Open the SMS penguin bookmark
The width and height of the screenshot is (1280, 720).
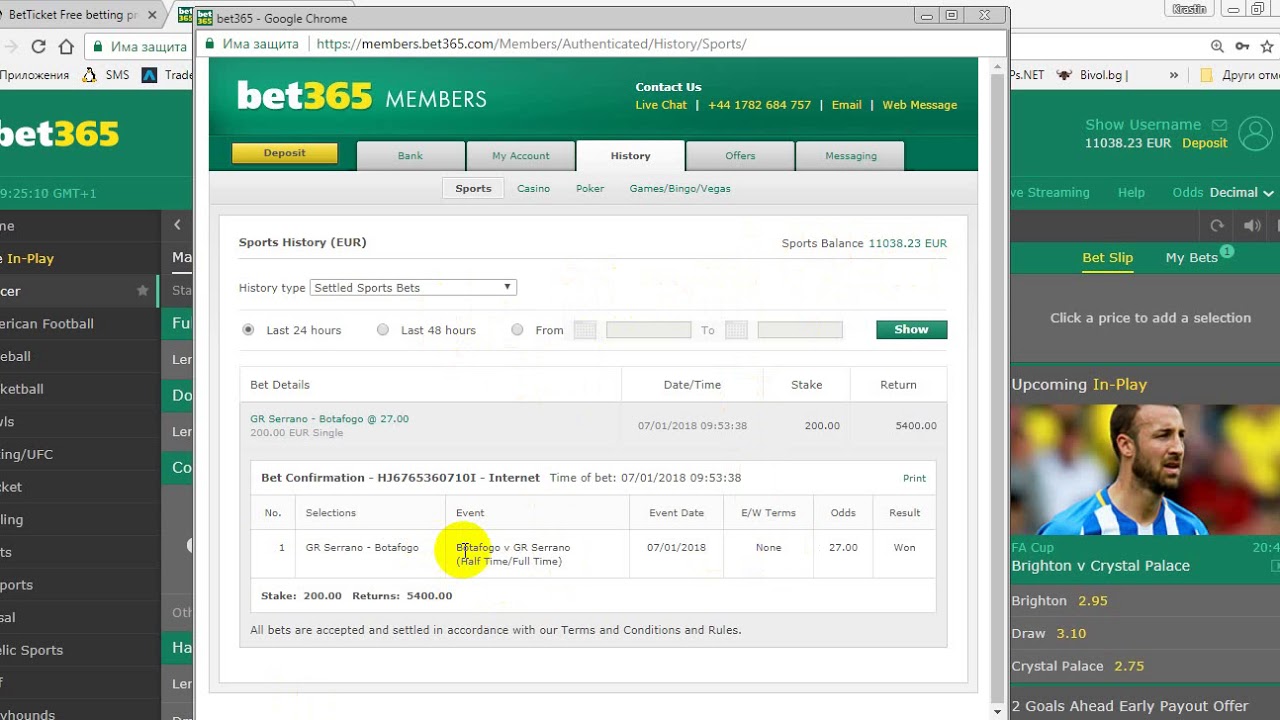[106, 75]
